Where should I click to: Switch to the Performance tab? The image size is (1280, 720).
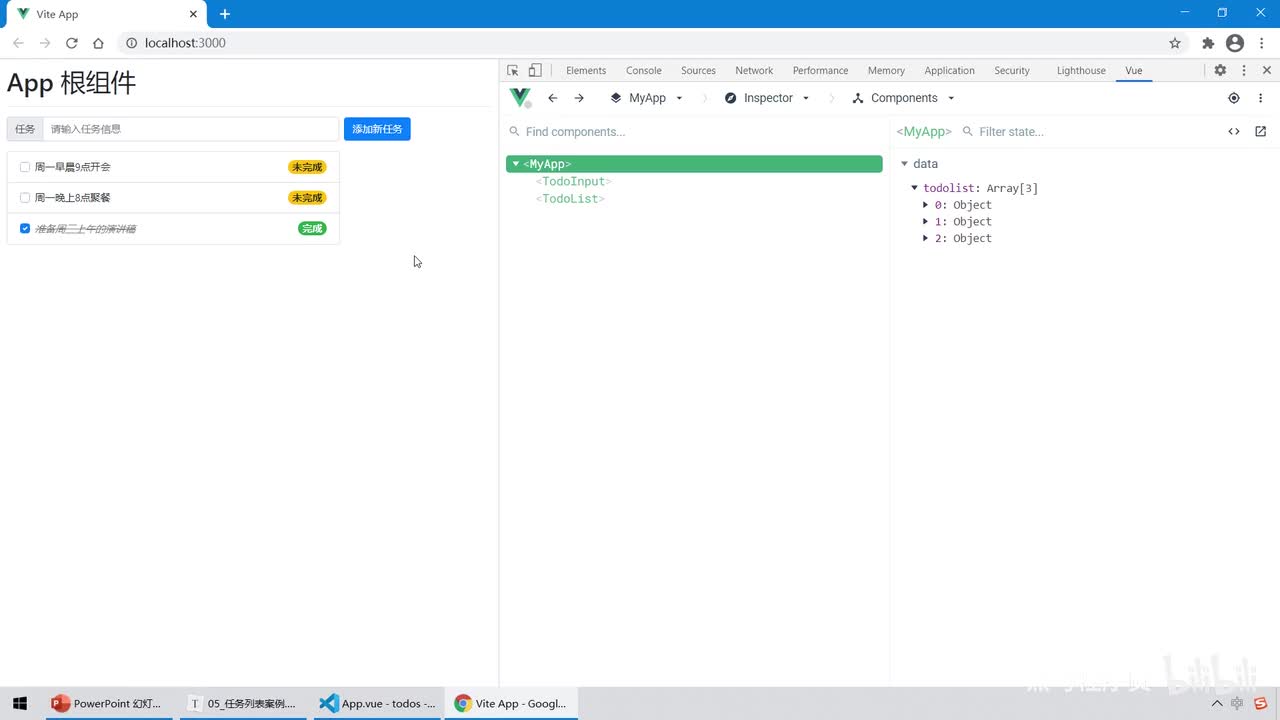coord(820,71)
